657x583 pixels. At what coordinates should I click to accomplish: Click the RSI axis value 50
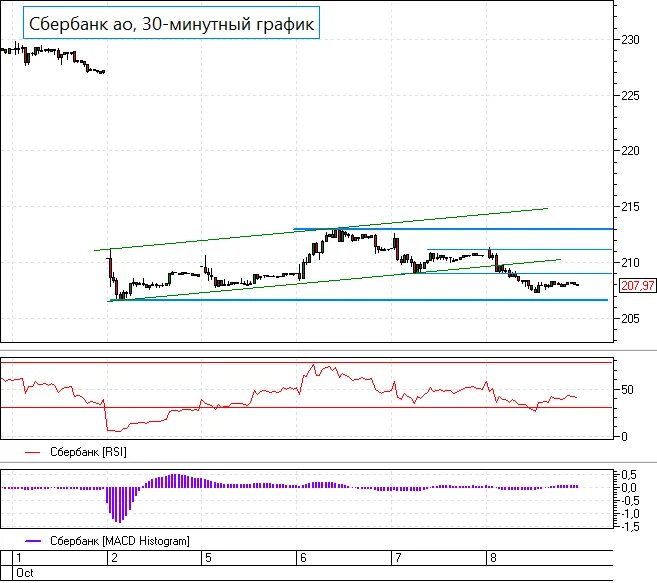[x=627, y=390]
